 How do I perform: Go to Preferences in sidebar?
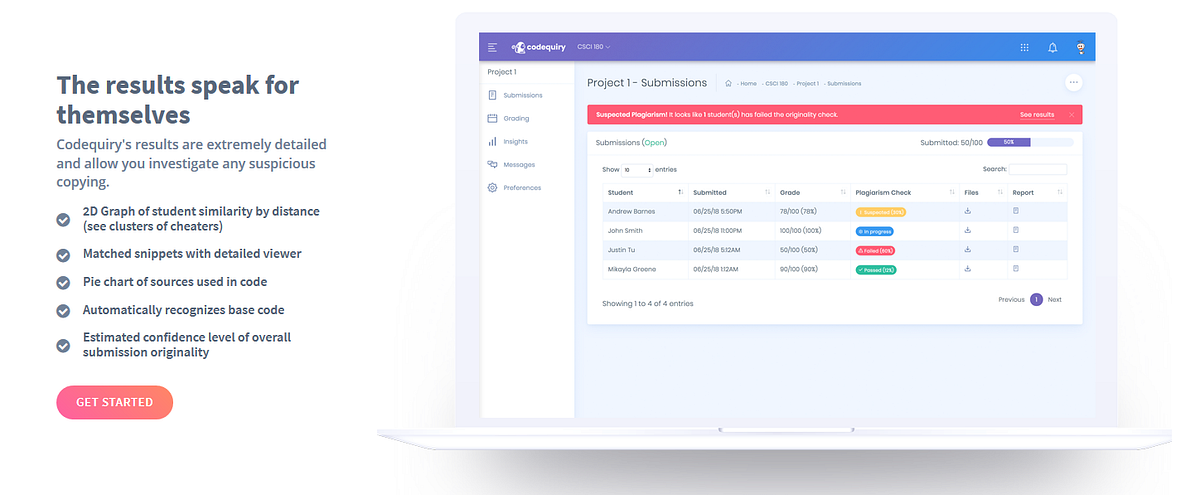522,188
